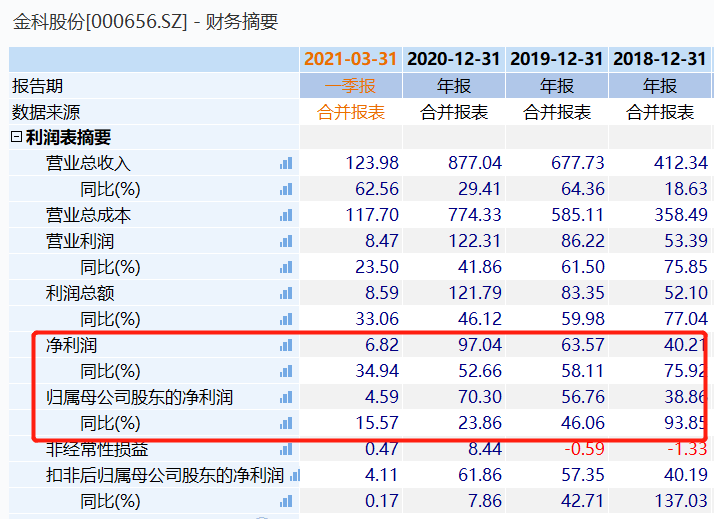The height and width of the screenshot is (519, 714).
Task: Click the 金科股份[000656.SZ] - 财务摘要 title
Action: pos(145,22)
